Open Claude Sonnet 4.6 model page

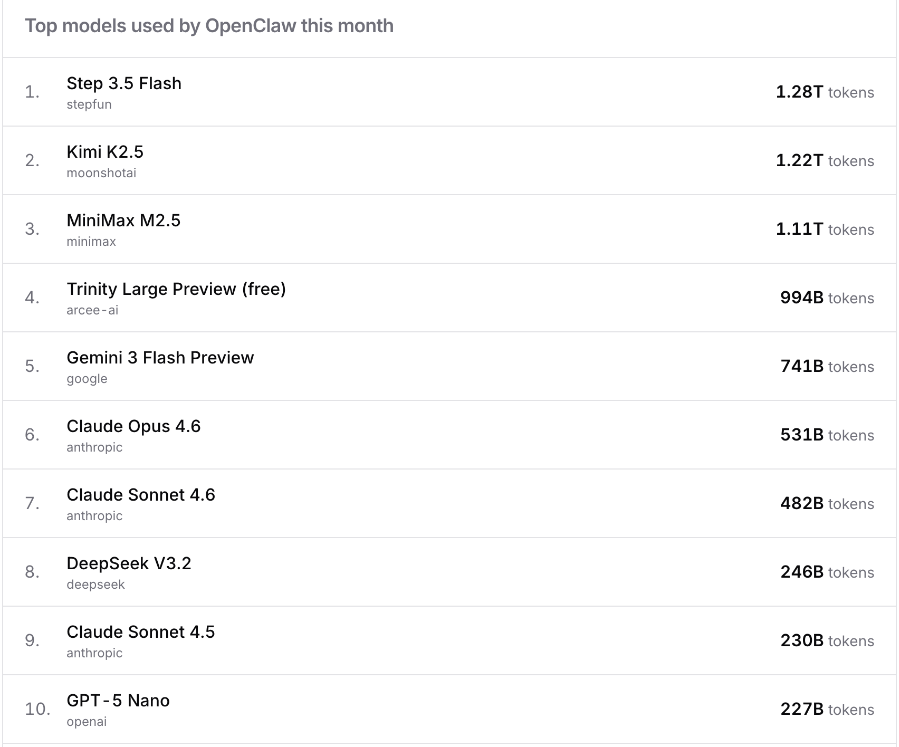click(x=141, y=495)
